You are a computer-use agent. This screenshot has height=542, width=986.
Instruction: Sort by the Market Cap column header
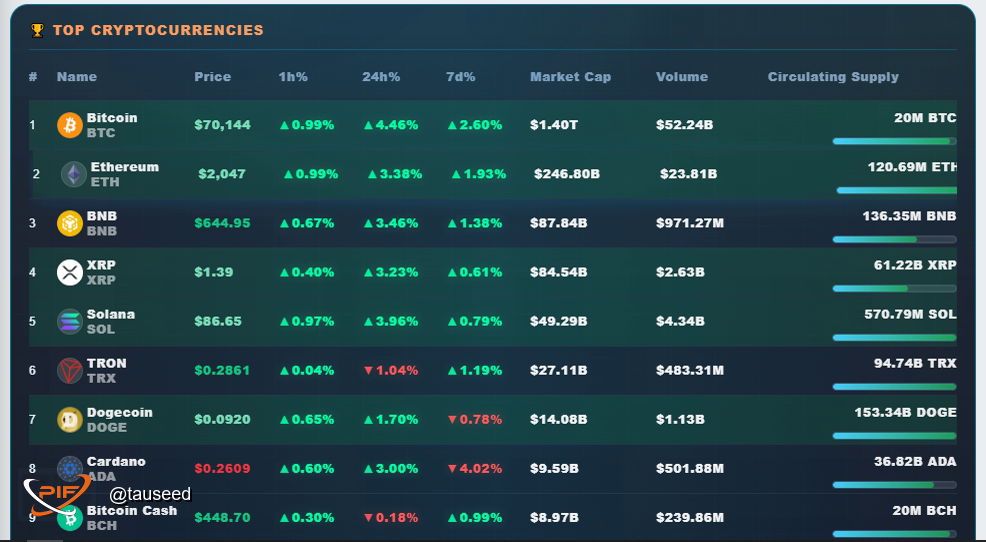(x=570, y=77)
